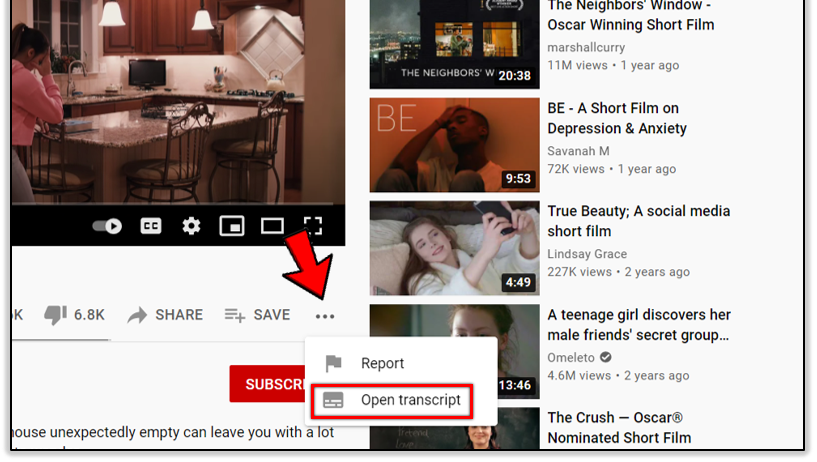The width and height of the screenshot is (817, 462).
Task: Open the player settings gear
Action: (191, 226)
